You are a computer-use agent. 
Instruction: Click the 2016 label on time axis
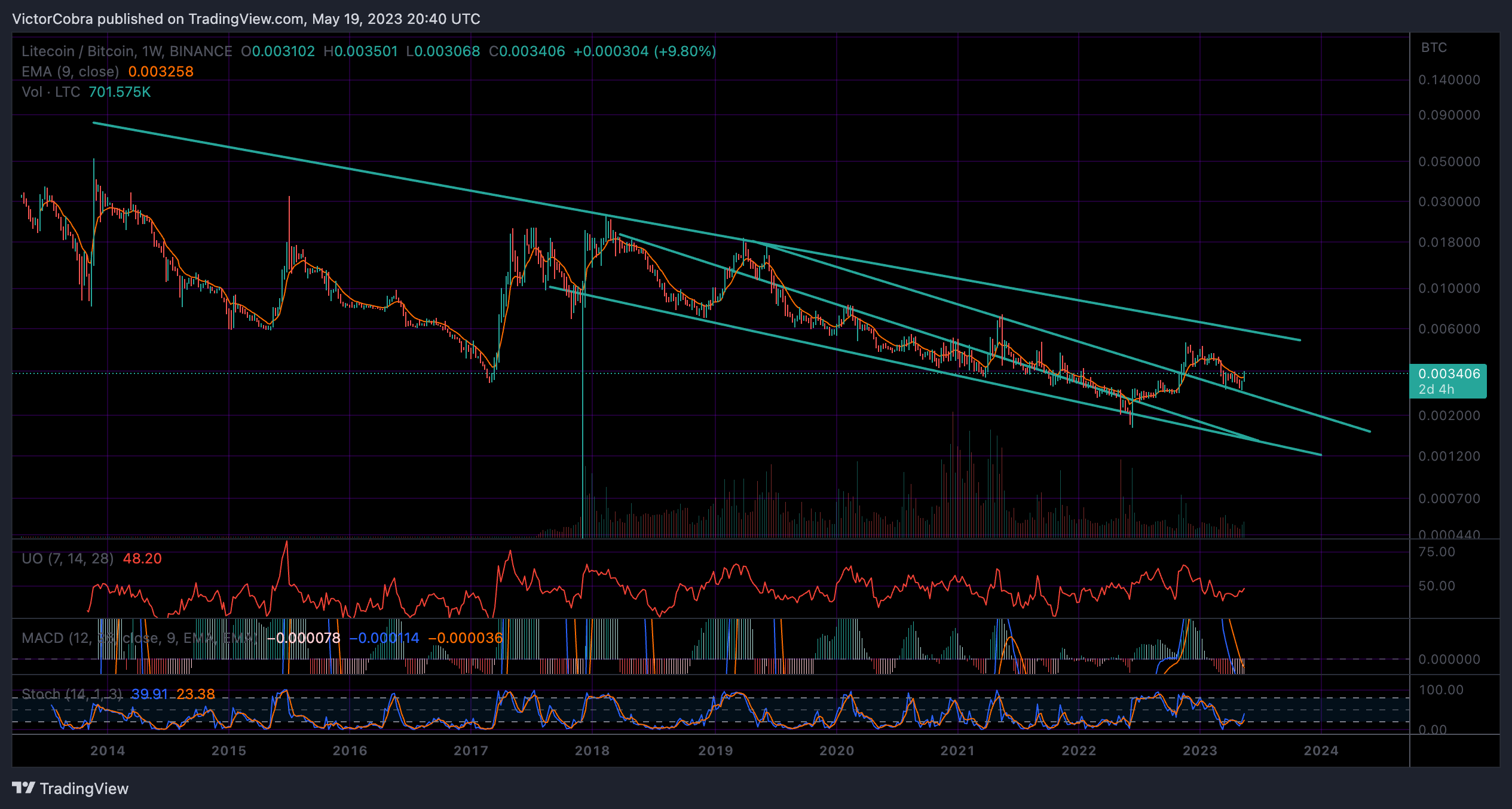350,751
